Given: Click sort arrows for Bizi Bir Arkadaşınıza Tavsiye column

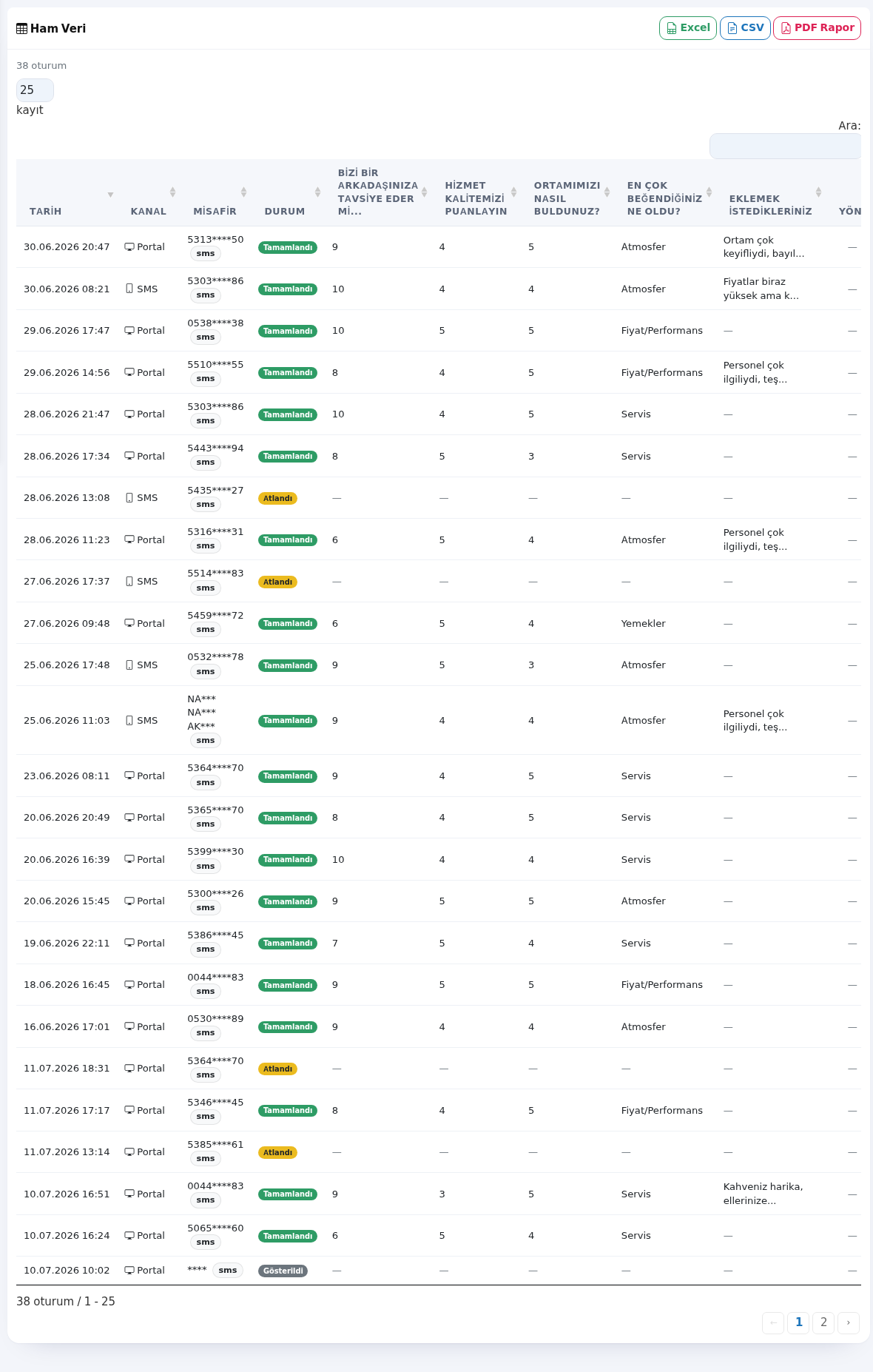Looking at the screenshot, I should point(425,192).
